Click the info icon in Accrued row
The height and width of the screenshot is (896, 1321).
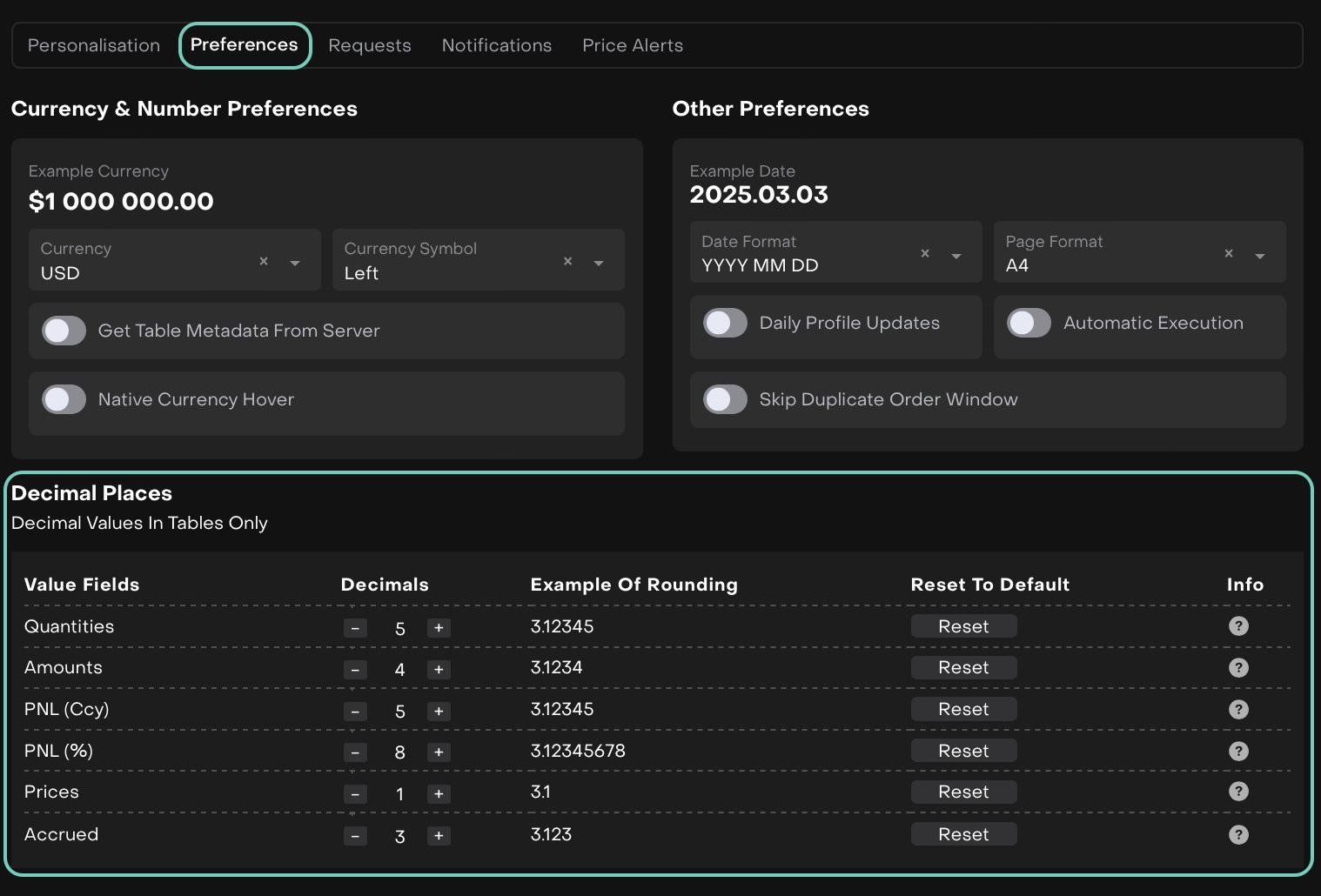1238,834
